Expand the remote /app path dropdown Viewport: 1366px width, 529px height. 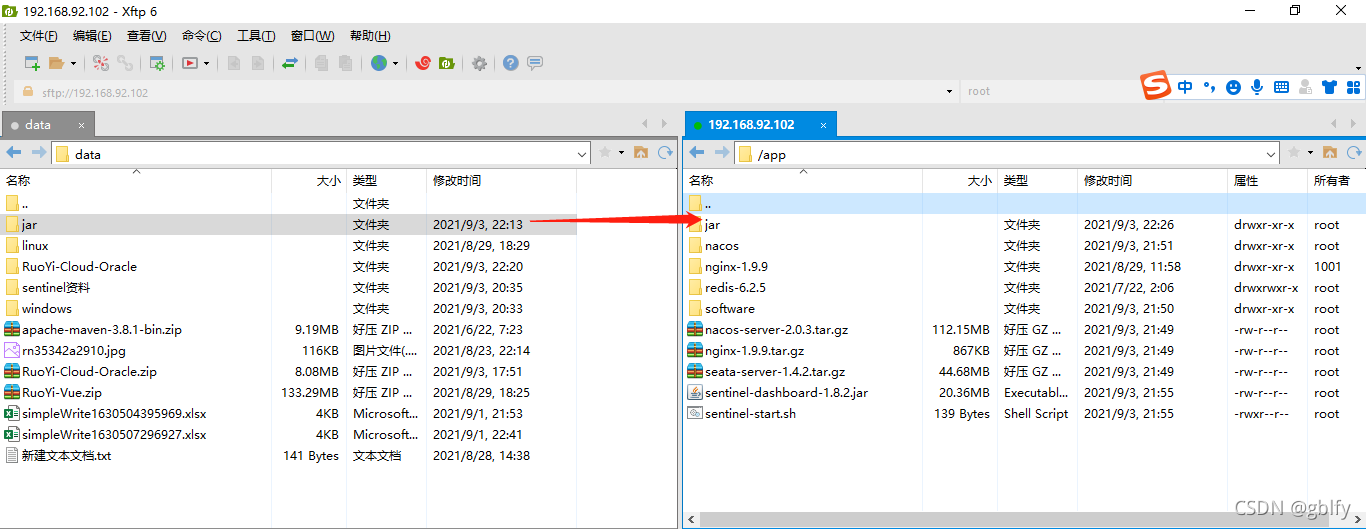1272,154
